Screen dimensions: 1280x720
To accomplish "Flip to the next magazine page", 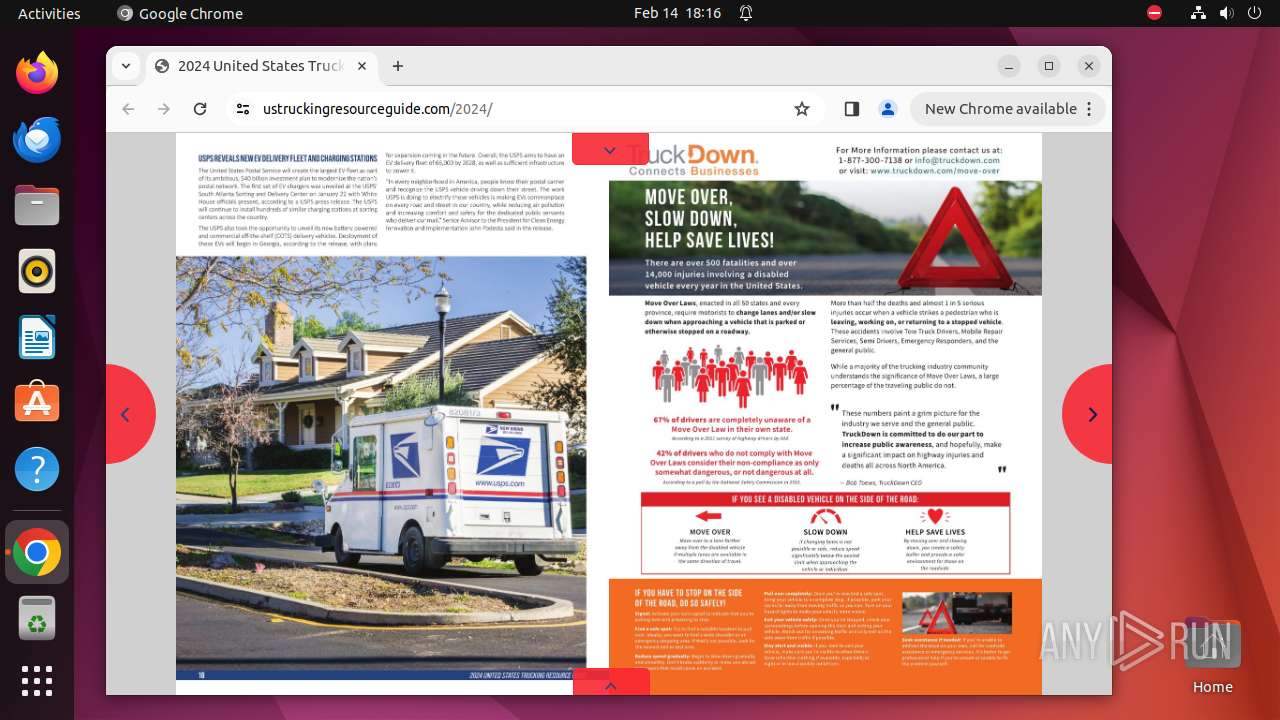I will click(1089, 414).
